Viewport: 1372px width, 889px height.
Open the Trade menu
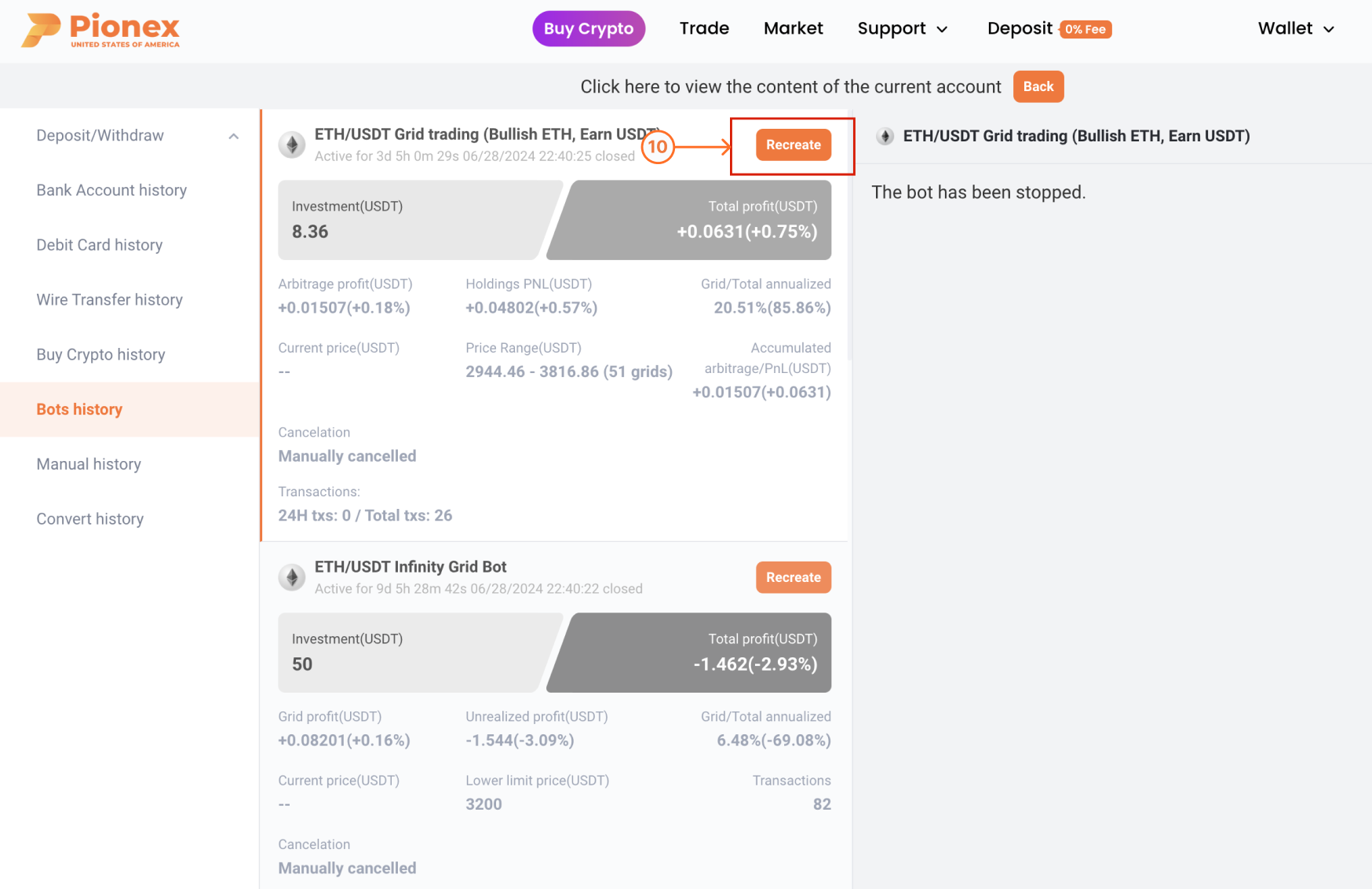click(704, 28)
